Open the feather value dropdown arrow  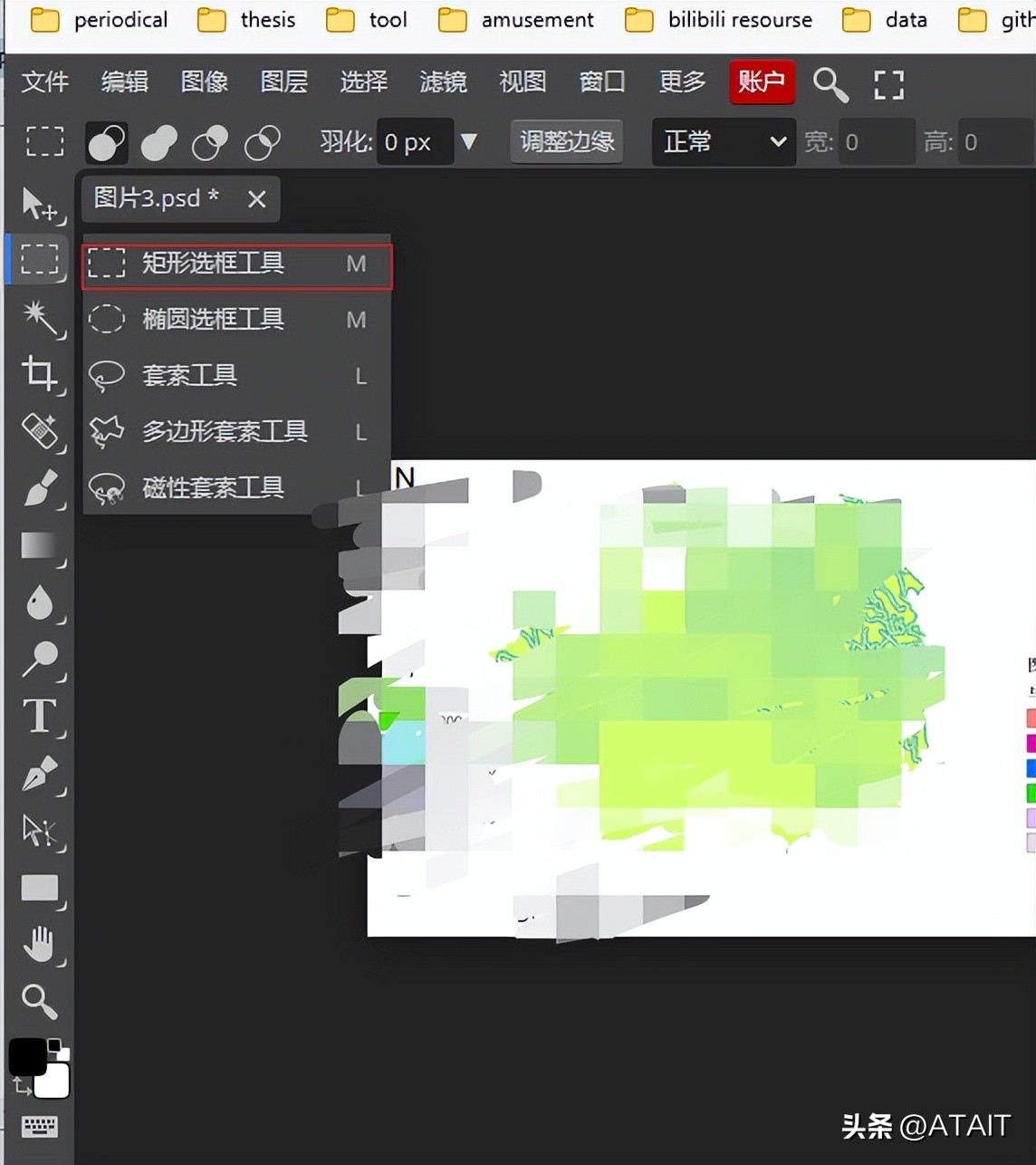point(469,142)
